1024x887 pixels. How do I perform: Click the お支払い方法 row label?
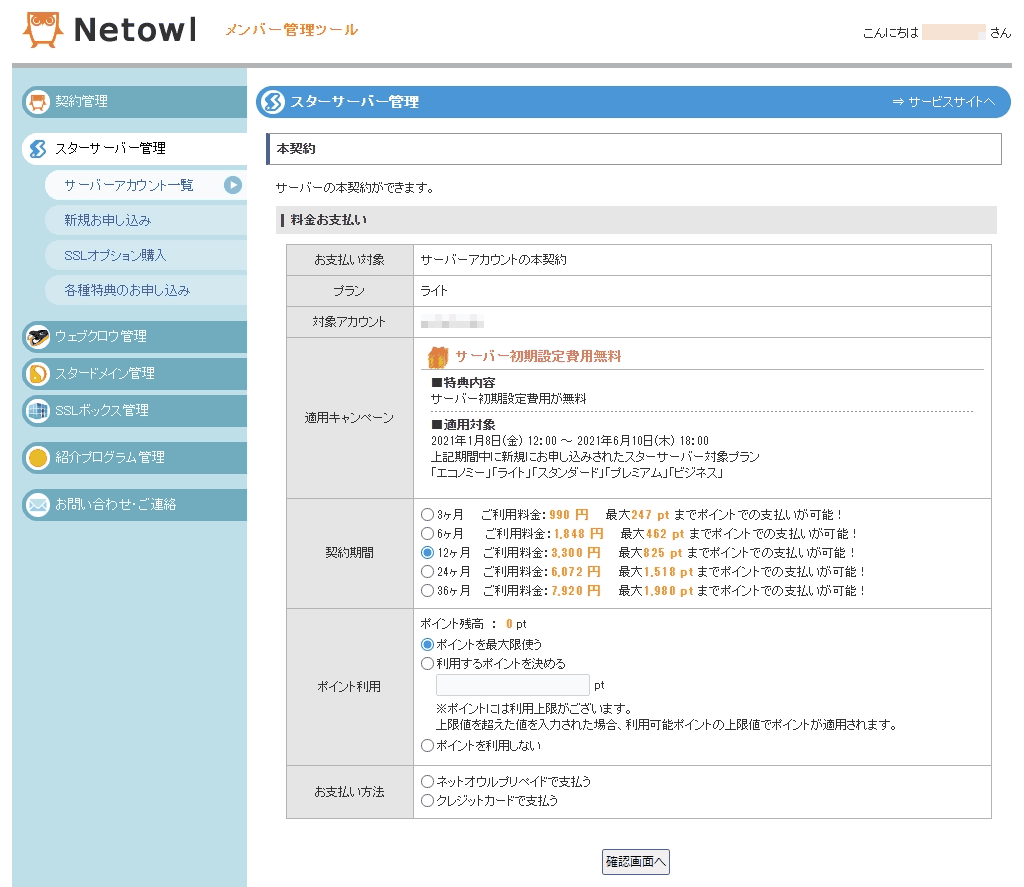(x=349, y=792)
